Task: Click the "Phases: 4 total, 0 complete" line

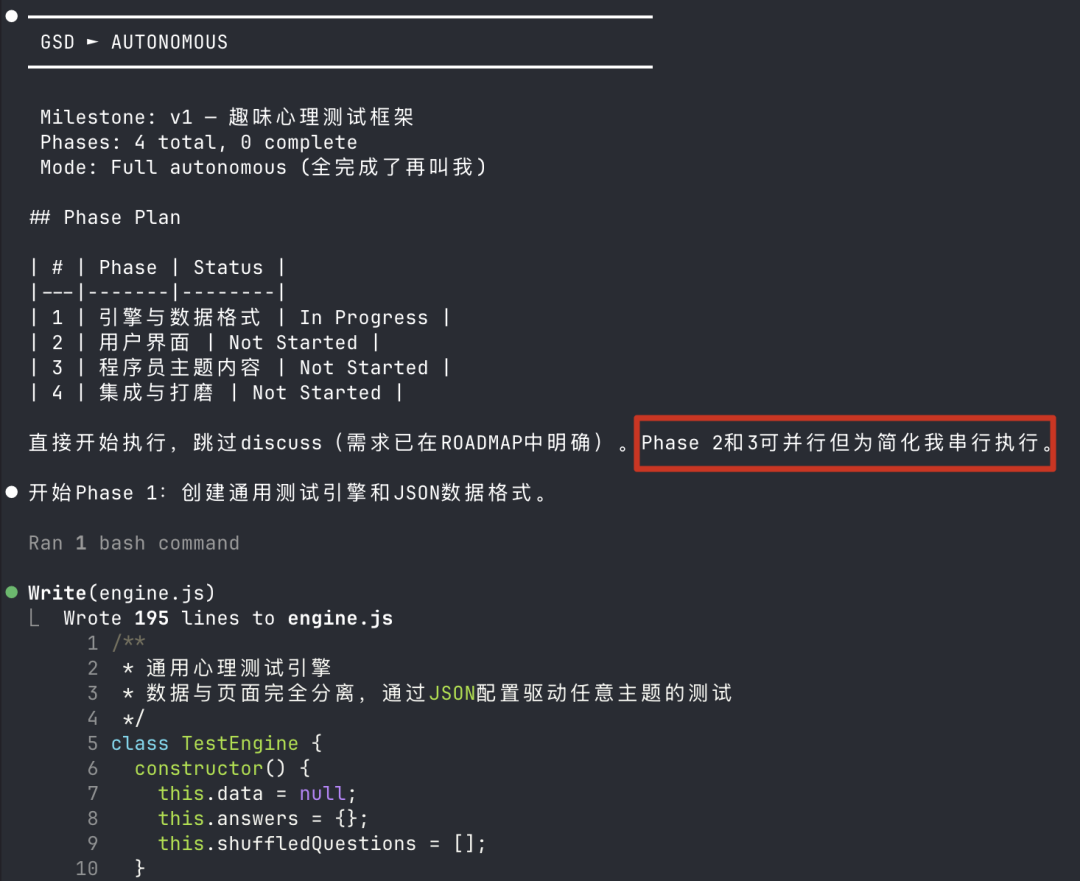Action: (198, 142)
